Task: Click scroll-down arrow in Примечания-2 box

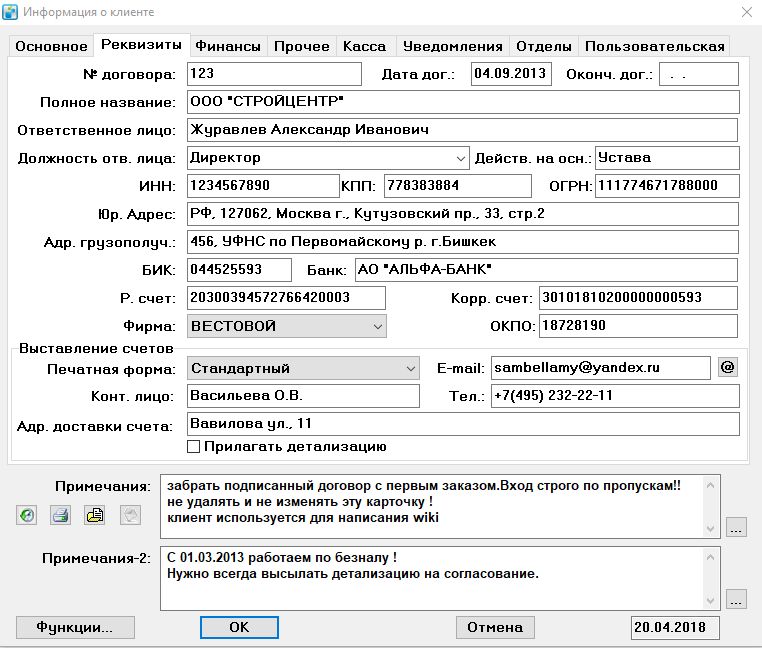Action: (x=710, y=601)
